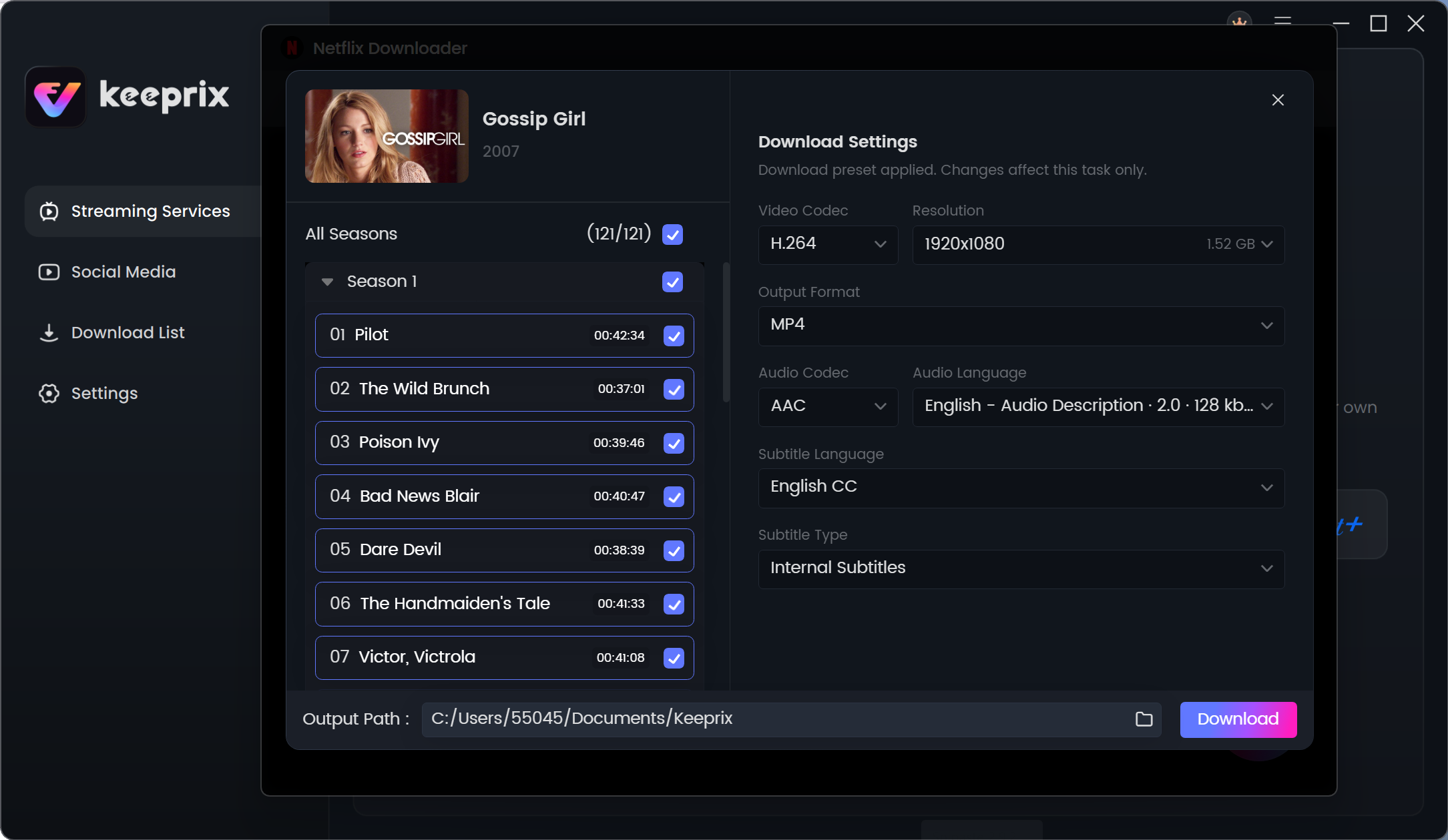
Task: Open the hamburger menu icon in title bar
Action: (x=1282, y=22)
